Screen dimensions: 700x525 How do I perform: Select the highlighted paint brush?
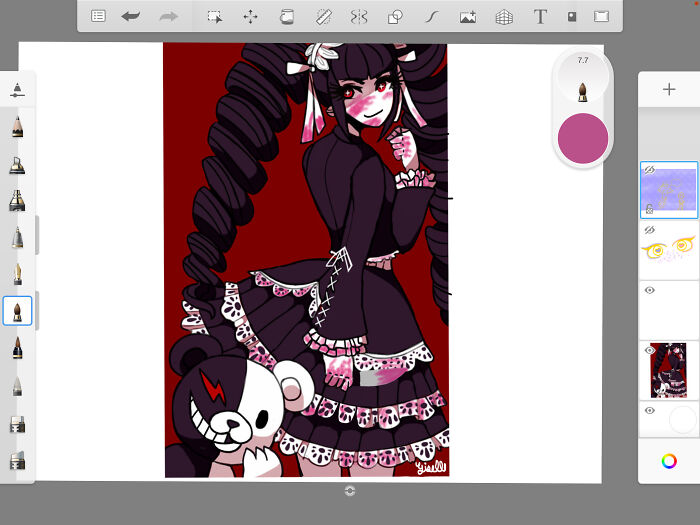(17, 311)
